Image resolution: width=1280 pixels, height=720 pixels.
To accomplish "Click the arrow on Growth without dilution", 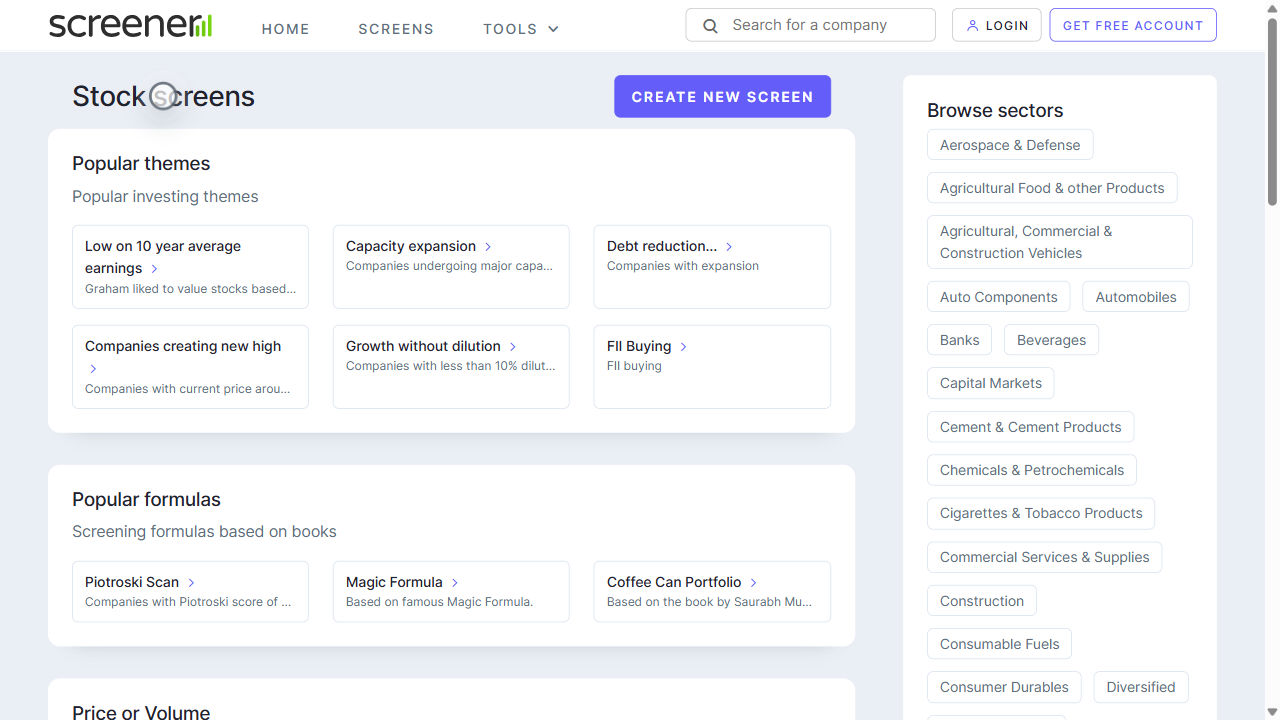I will [x=513, y=346].
